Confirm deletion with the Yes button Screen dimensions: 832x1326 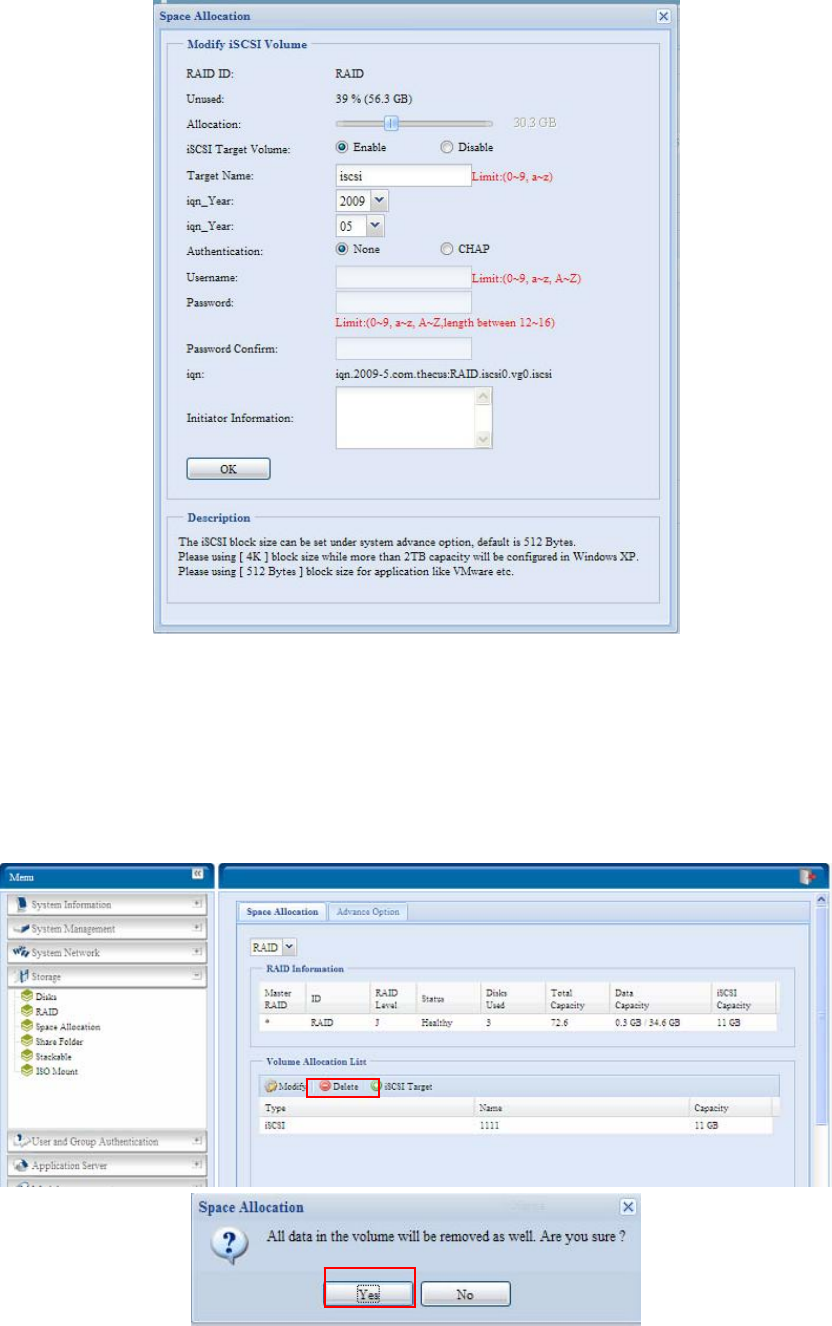[x=369, y=1294]
